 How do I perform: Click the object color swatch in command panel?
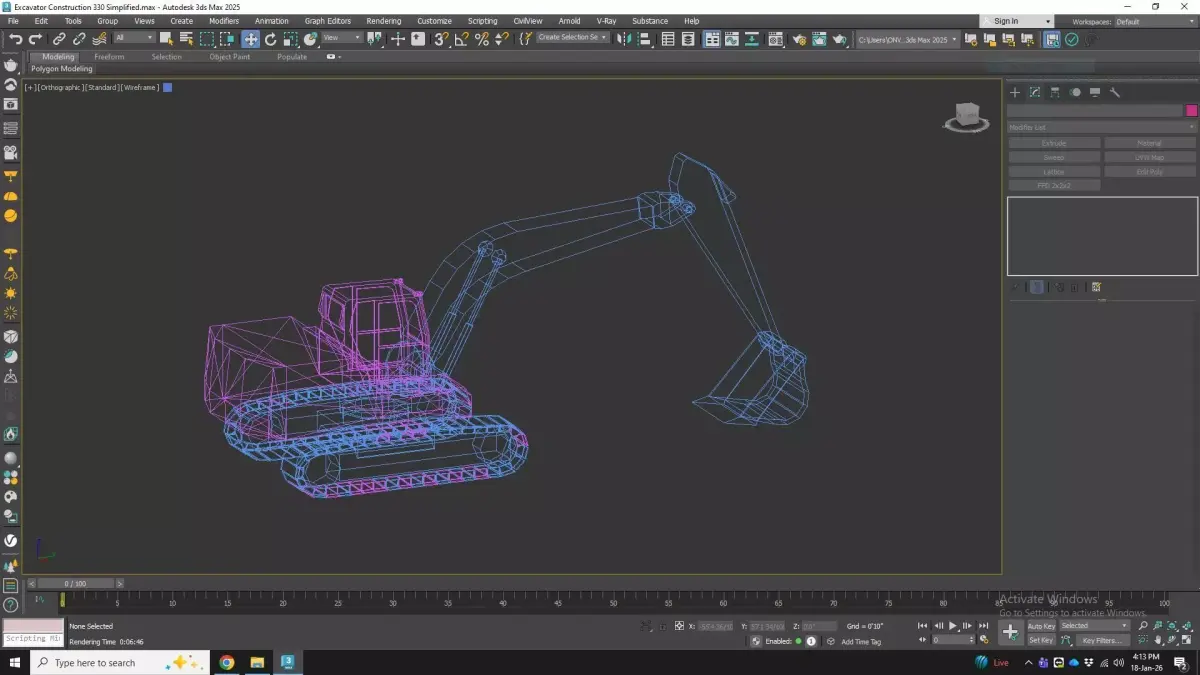tap(1191, 111)
